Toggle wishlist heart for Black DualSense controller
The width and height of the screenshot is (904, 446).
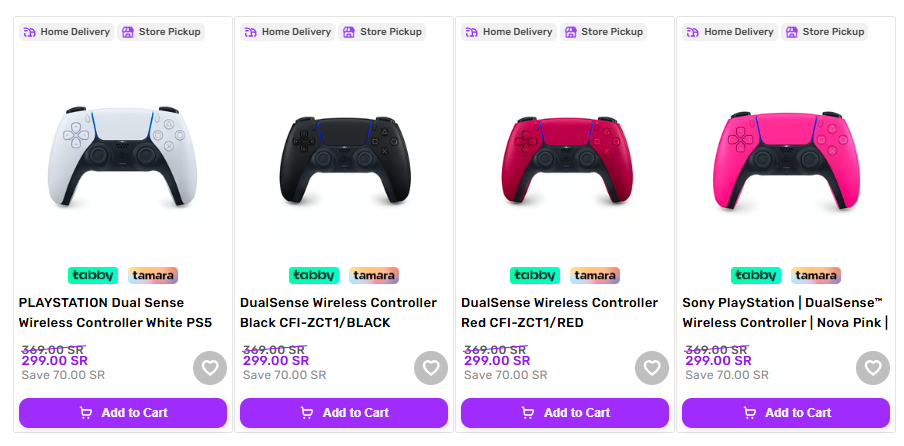pyautogui.click(x=431, y=368)
